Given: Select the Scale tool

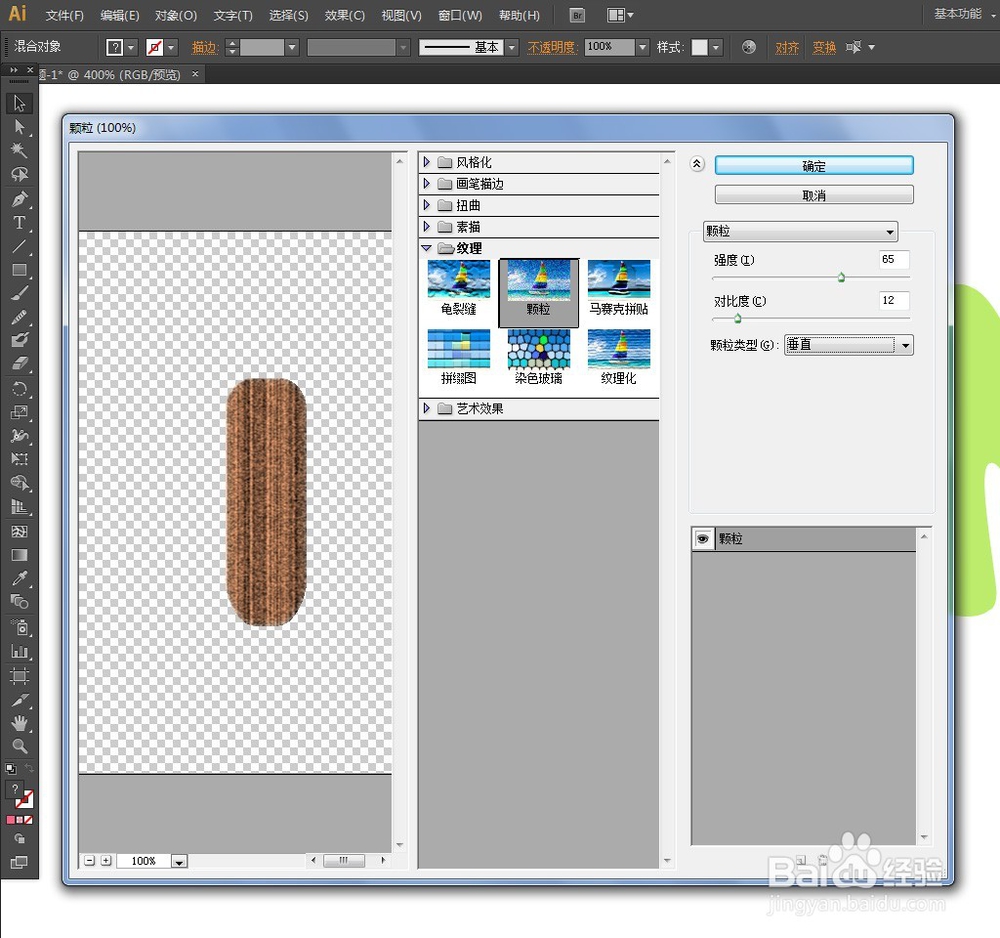Looking at the screenshot, I should [x=19, y=412].
